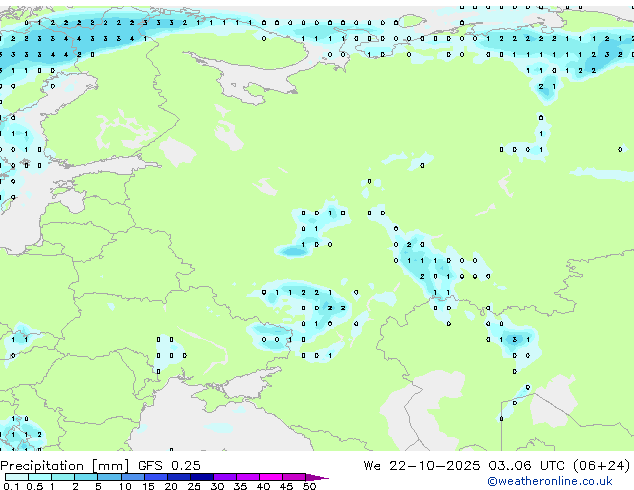The image size is (634, 490).
Task: Click the '25' legend scale label
Action: click(194, 486)
